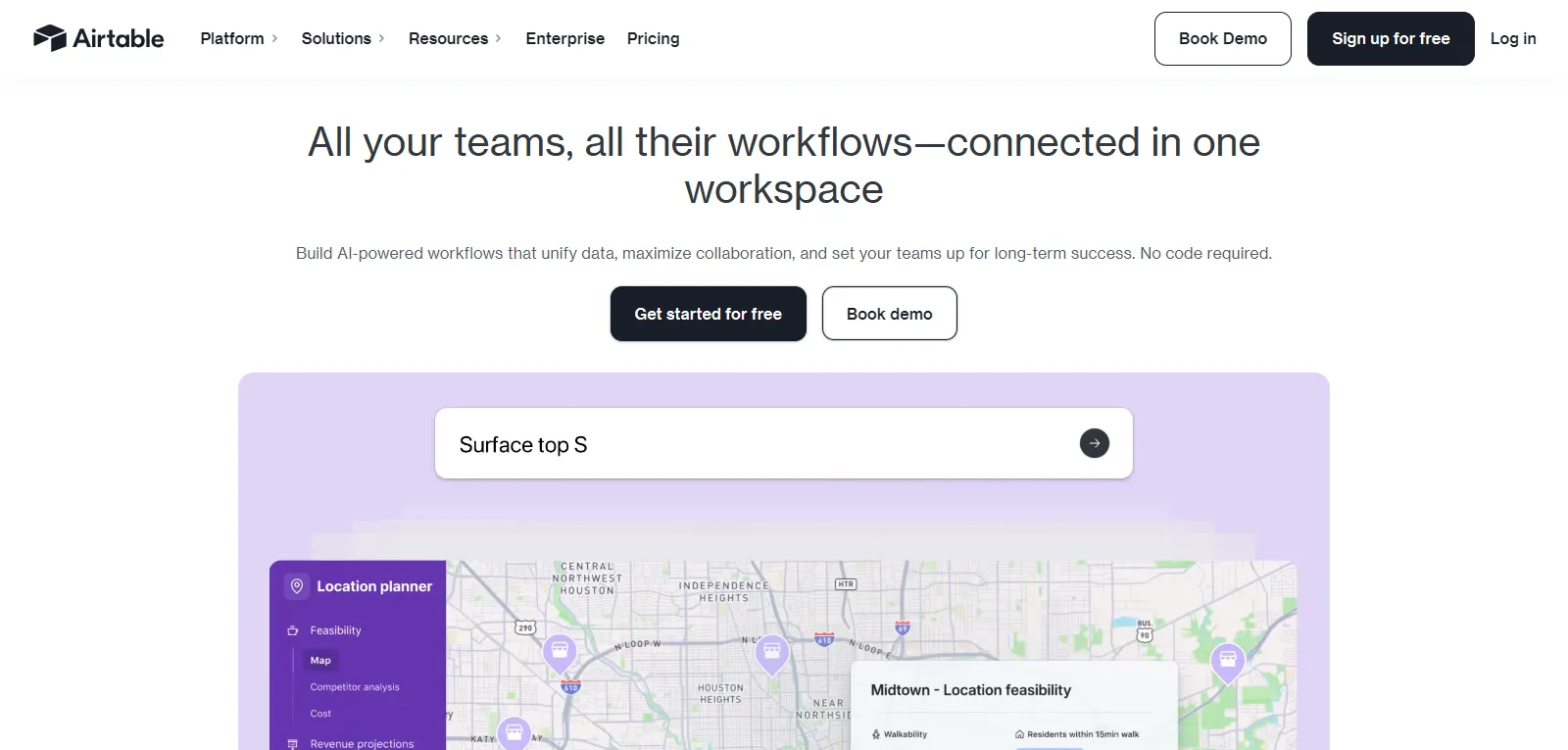Click the Book Demo header button
This screenshot has height=750, width=1568.
1223,38
